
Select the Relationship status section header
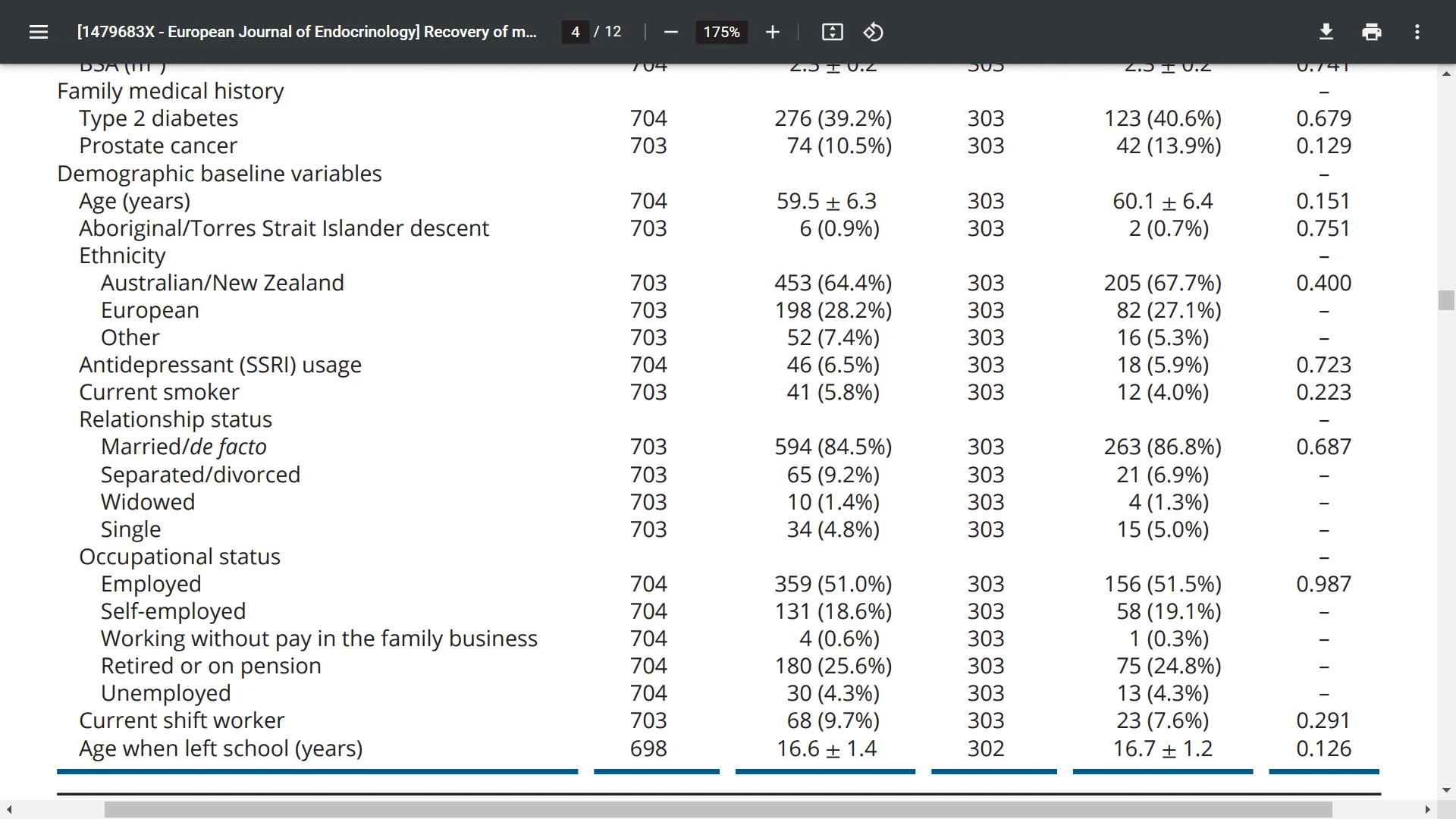[x=176, y=419]
